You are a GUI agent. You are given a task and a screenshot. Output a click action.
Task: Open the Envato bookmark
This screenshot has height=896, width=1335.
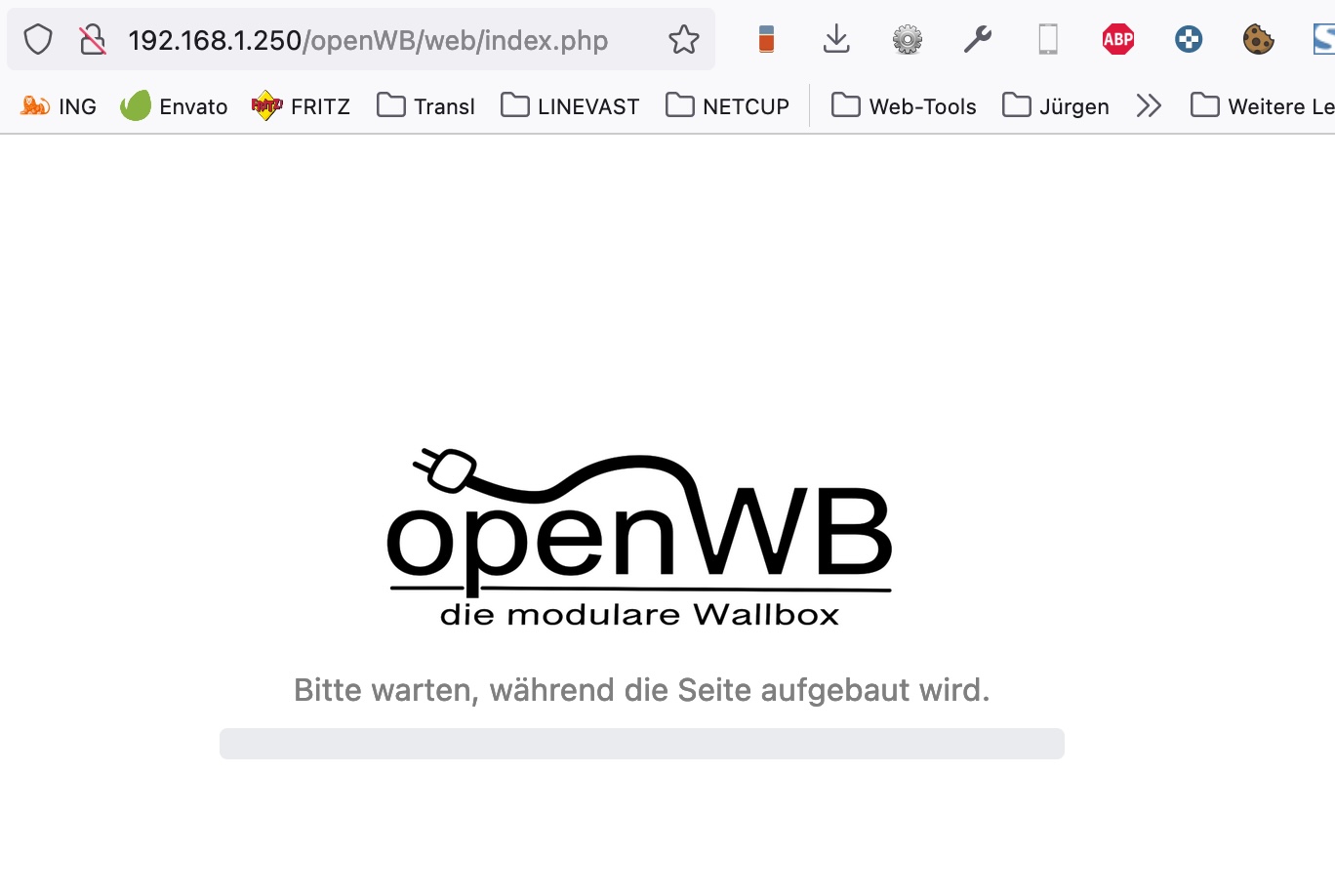[174, 105]
